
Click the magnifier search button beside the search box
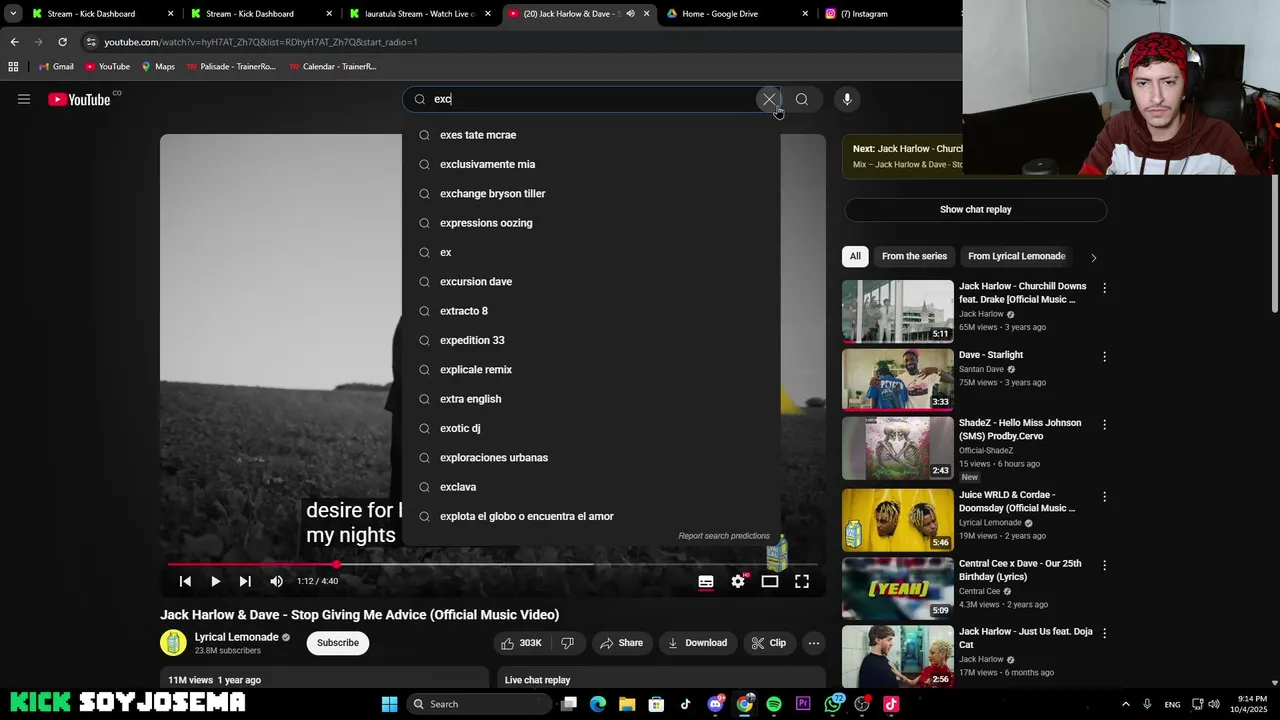(x=802, y=99)
